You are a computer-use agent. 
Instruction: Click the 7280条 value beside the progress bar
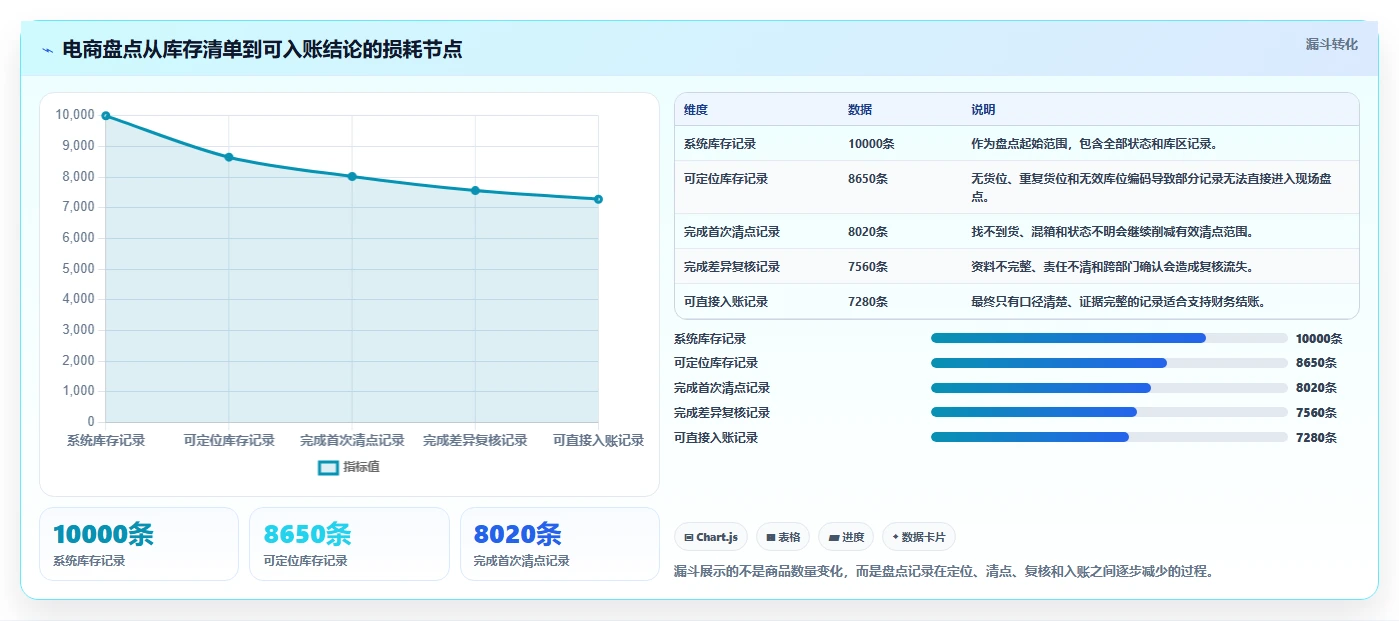pyautogui.click(x=1316, y=438)
